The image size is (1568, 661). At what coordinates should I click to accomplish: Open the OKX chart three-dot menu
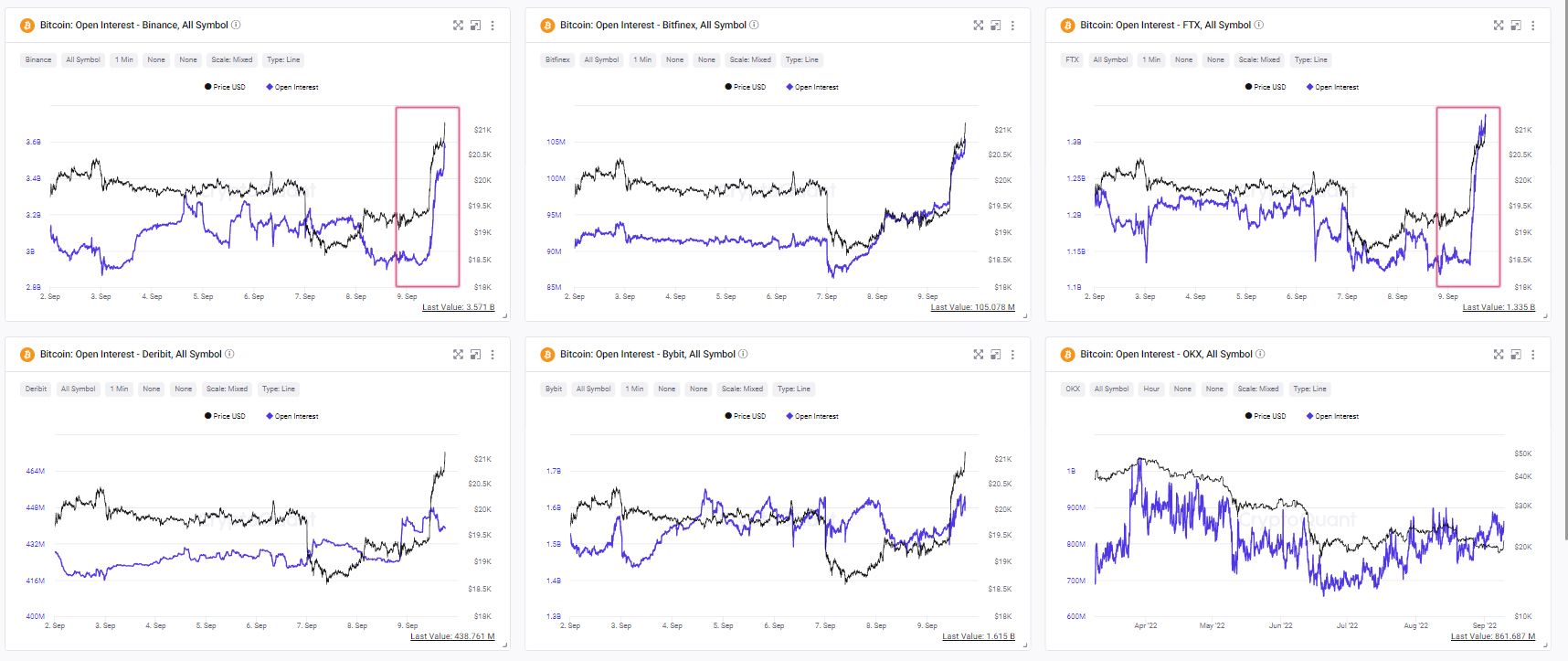[x=1532, y=355]
